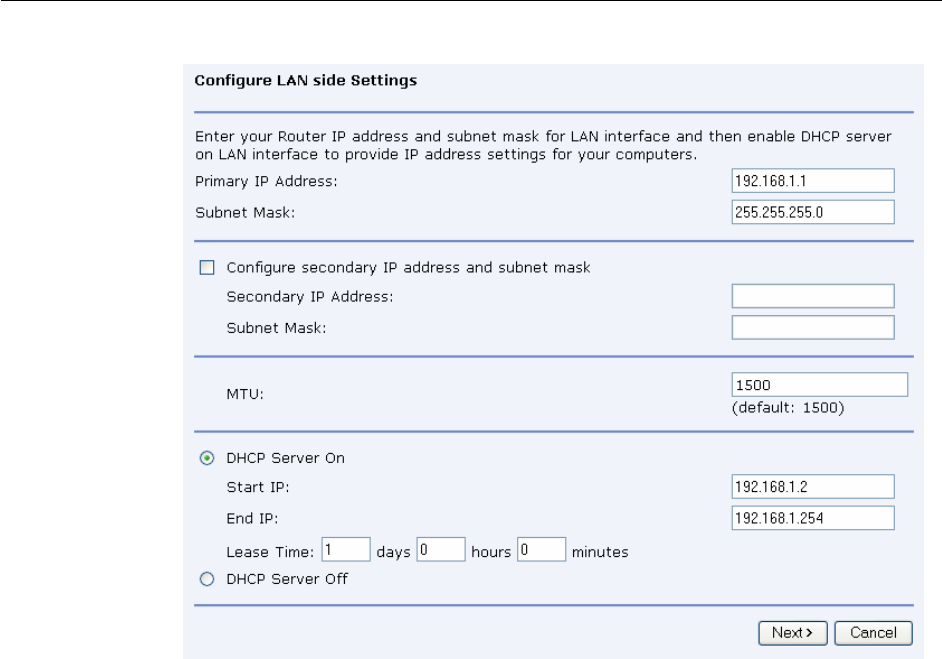Click the Secondary IP Address field
This screenshot has height=659, width=942.
pyautogui.click(x=813, y=296)
